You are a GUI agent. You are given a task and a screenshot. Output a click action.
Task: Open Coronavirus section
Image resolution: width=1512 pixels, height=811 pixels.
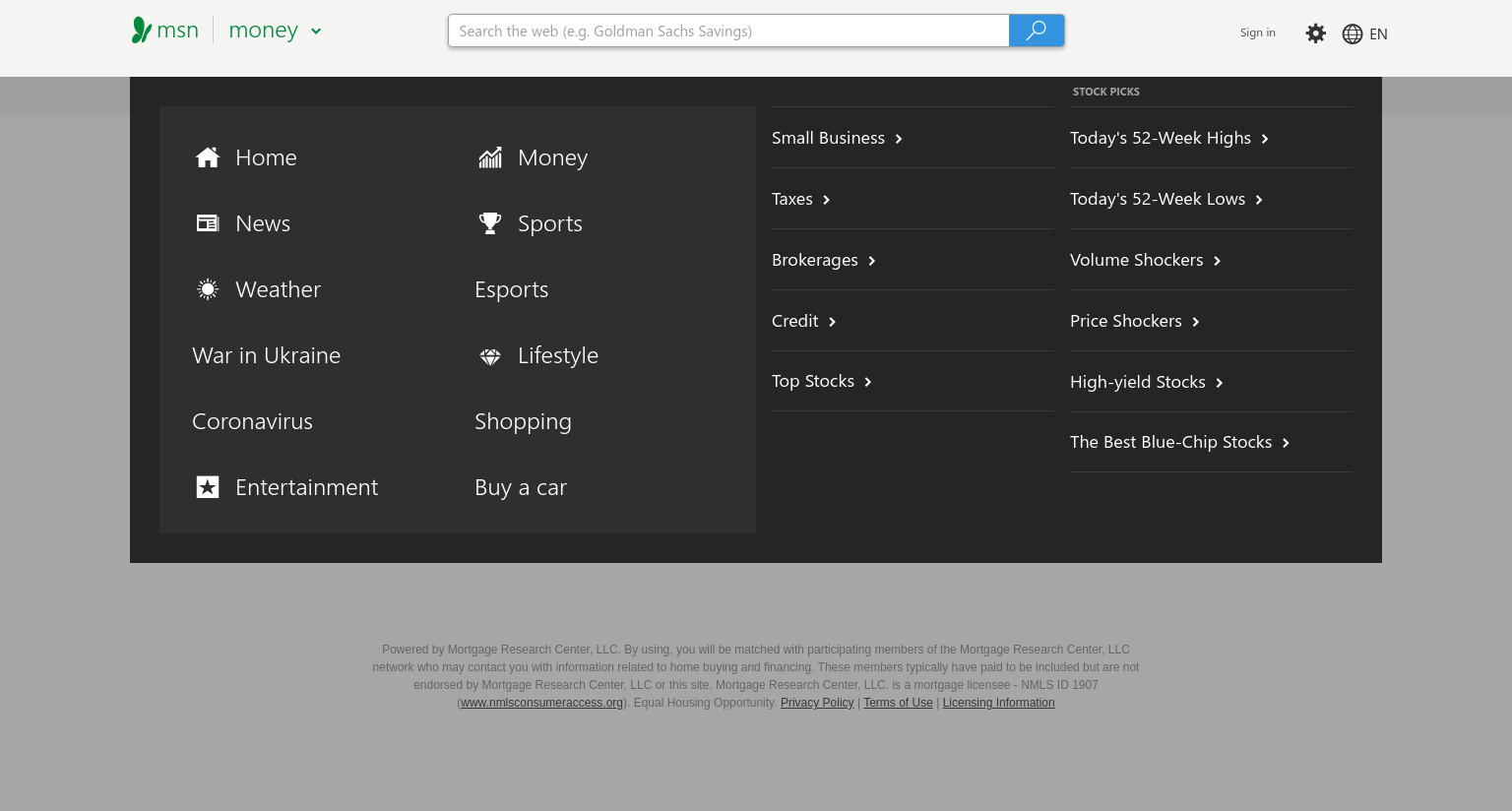[252, 421]
